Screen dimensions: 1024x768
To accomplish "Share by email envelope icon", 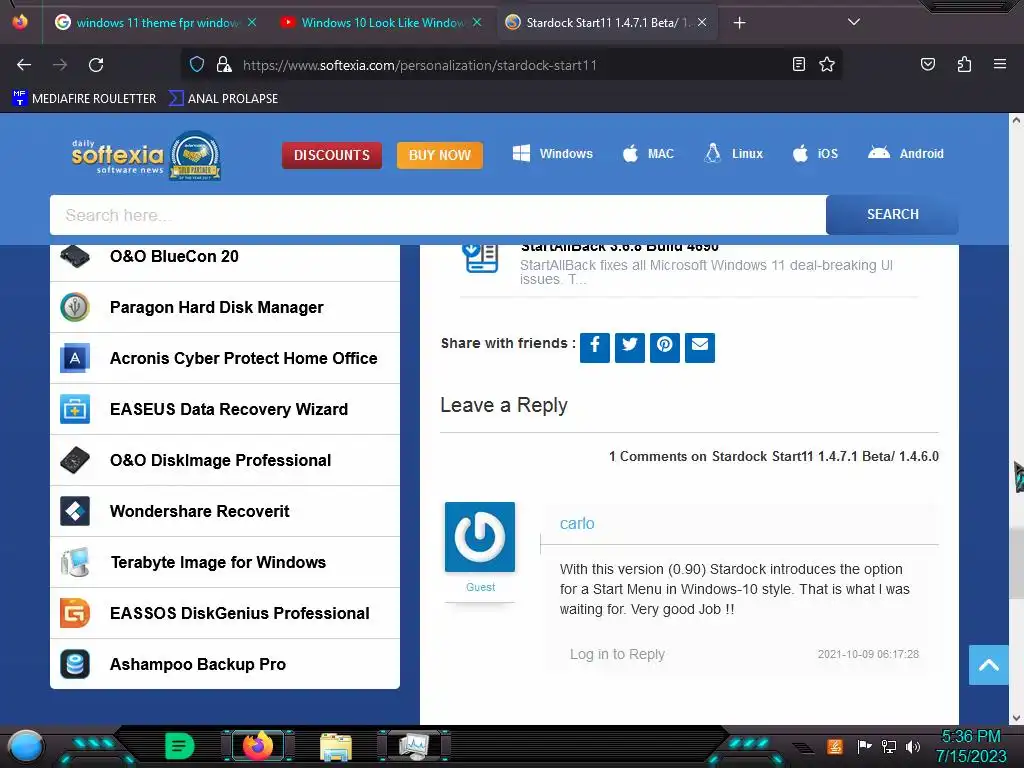I will pos(700,347).
